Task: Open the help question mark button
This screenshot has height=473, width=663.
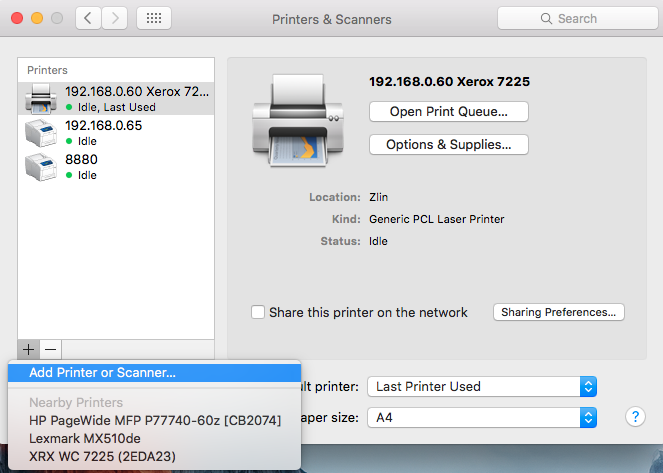Action: [x=634, y=416]
